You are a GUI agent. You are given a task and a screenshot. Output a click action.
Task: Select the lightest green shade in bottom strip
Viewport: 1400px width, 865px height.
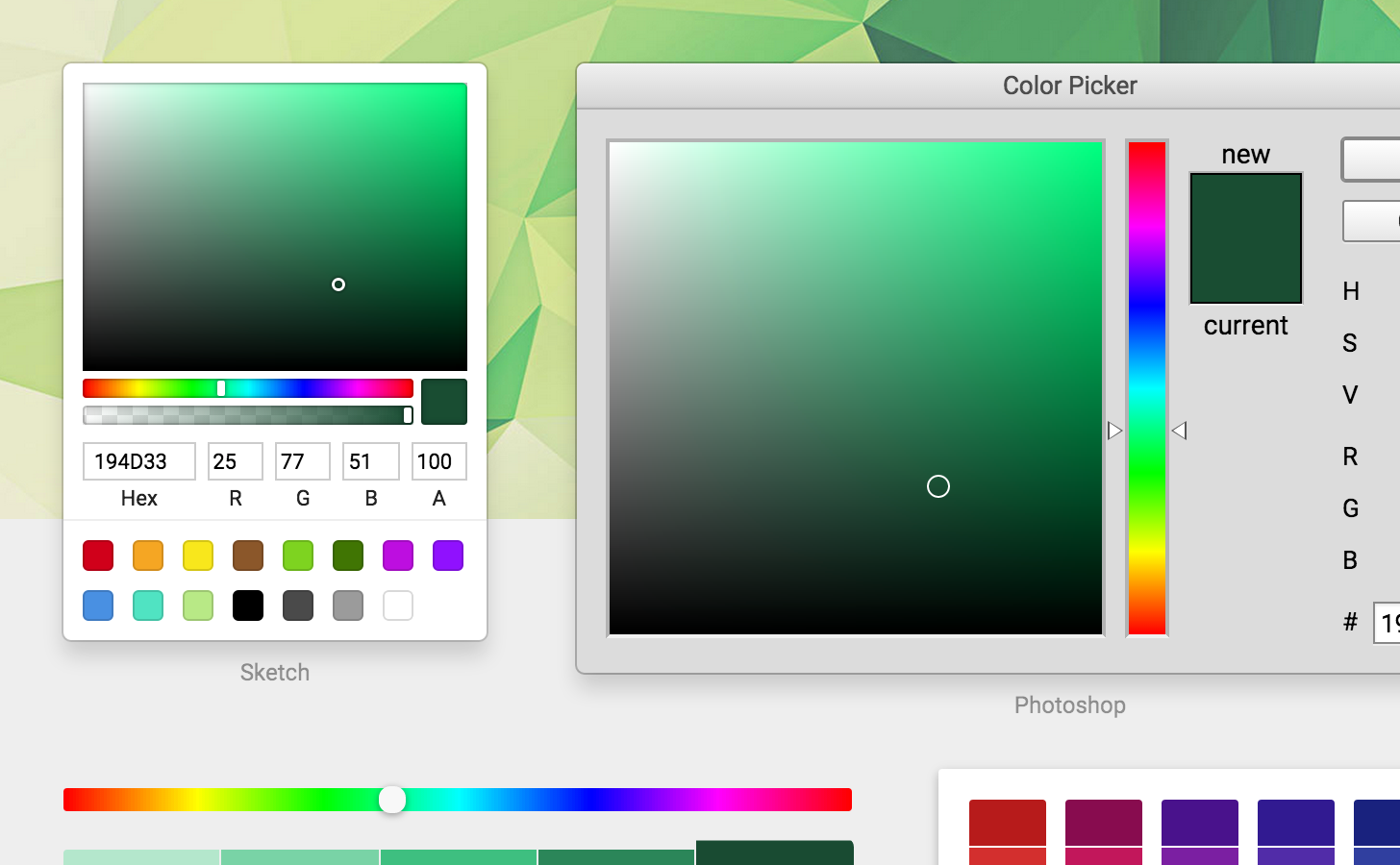coord(141,856)
